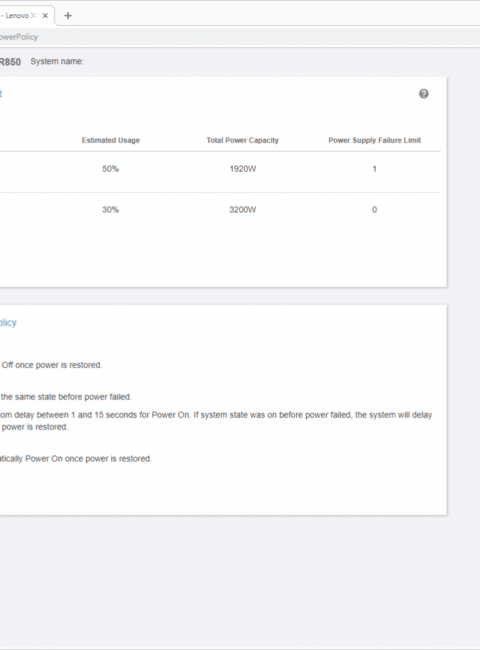
Task: Choose the automatically Power On option
Action: (76, 458)
